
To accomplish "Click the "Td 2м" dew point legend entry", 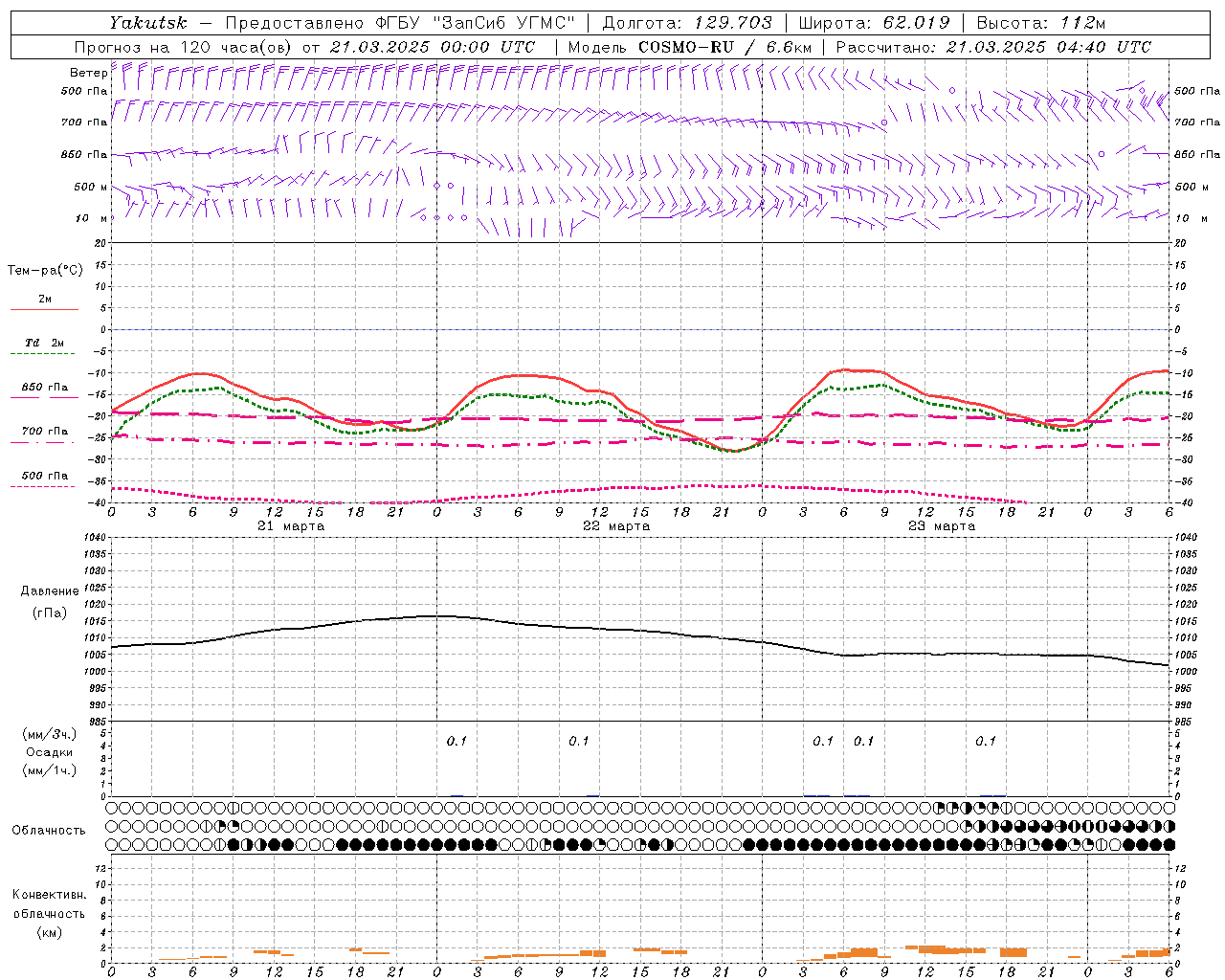I will coord(45,343).
